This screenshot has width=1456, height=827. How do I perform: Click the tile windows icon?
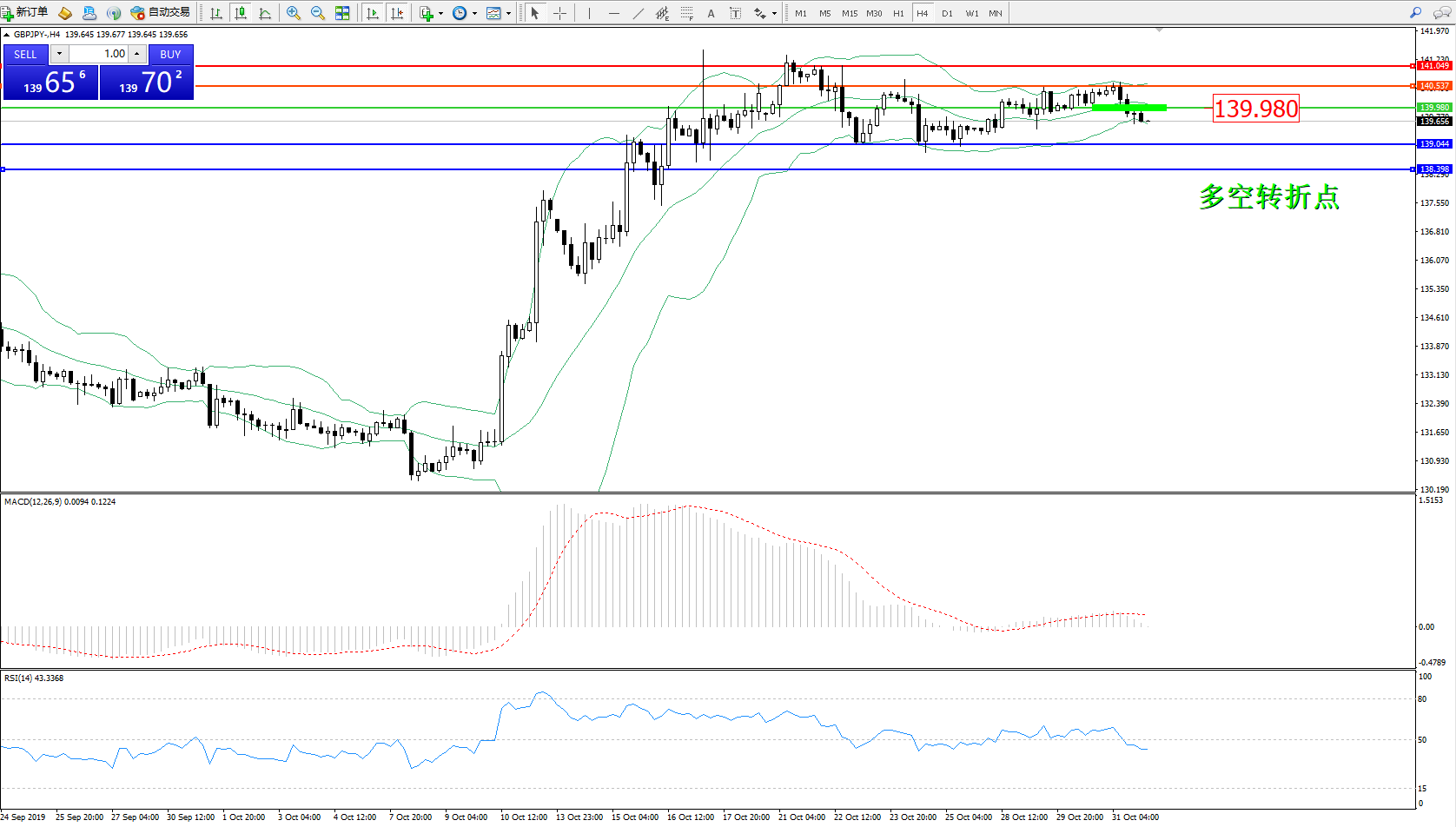[342, 13]
